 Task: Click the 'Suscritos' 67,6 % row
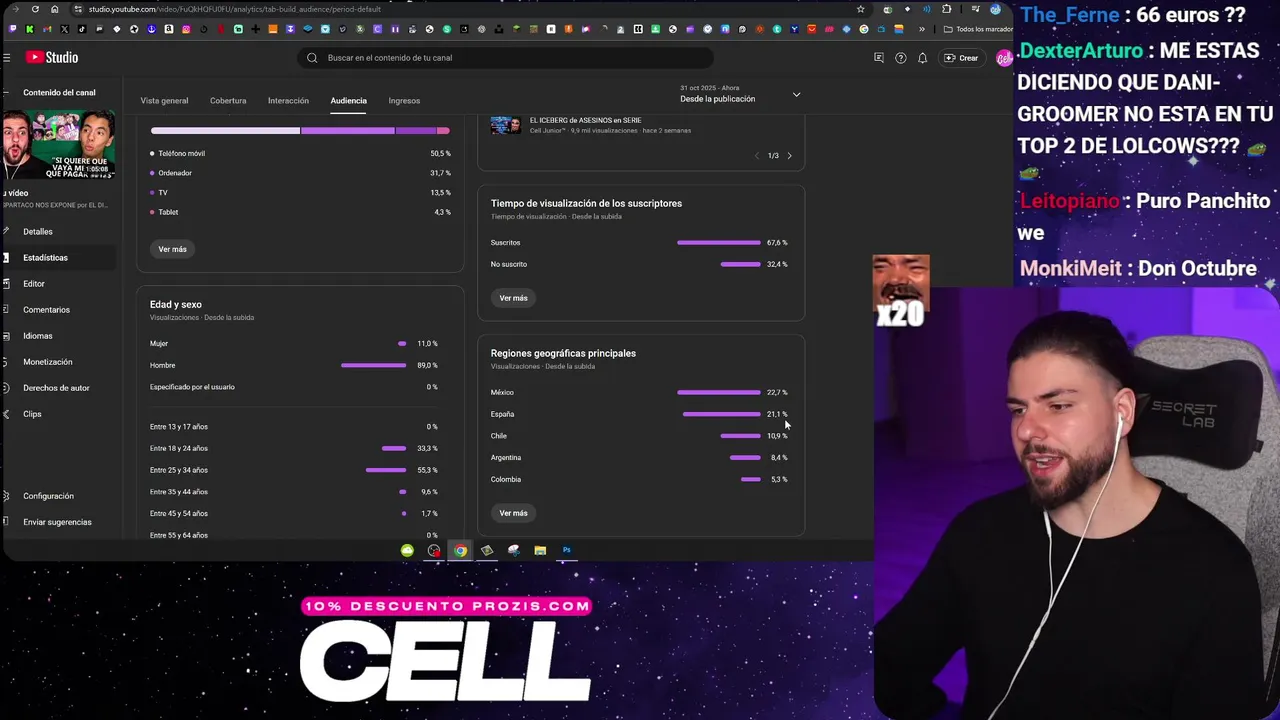click(639, 243)
